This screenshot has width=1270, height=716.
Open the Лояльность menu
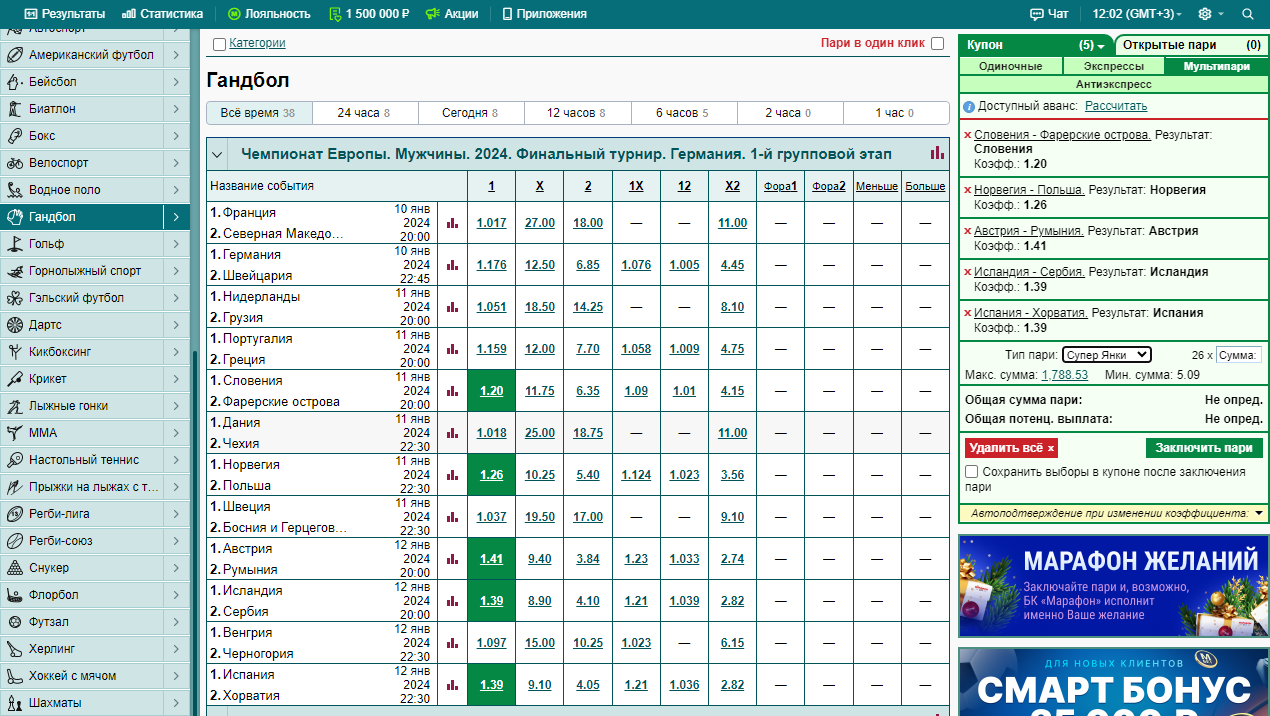point(269,14)
